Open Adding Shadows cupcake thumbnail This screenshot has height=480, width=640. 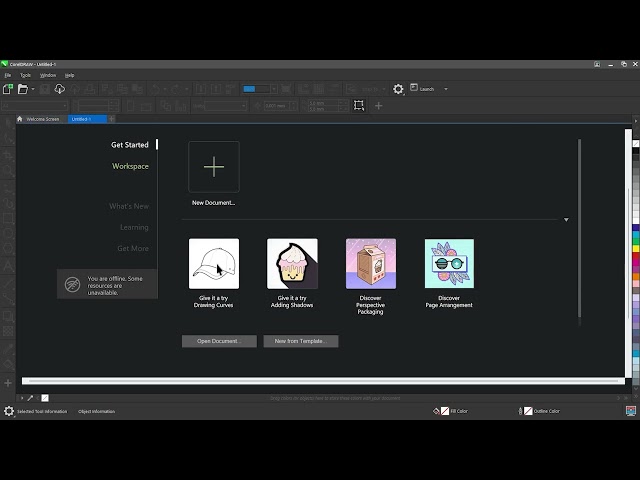click(x=292, y=264)
